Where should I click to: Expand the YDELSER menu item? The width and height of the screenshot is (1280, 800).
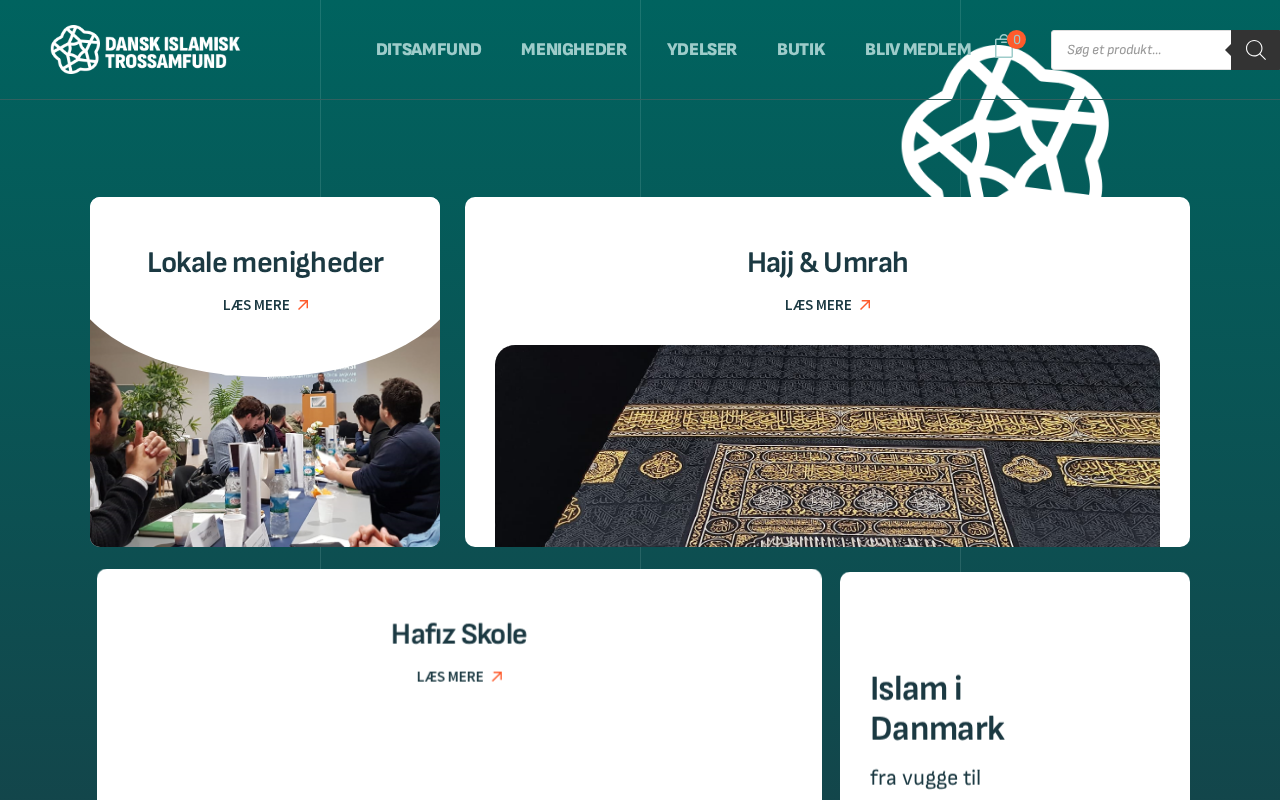point(702,50)
